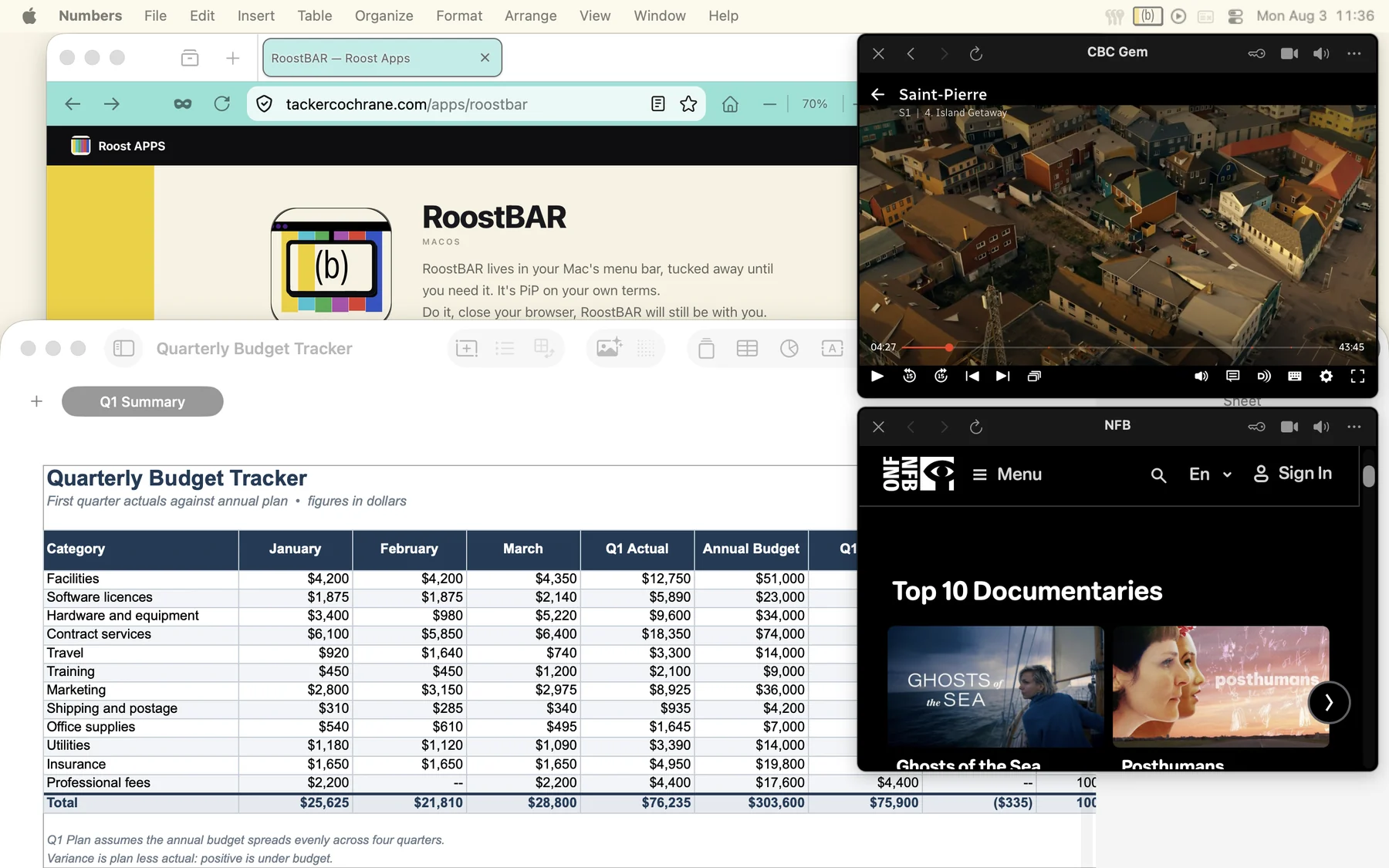
Task: Return from Saint-Pierre with the back arrow
Action: coord(877,94)
